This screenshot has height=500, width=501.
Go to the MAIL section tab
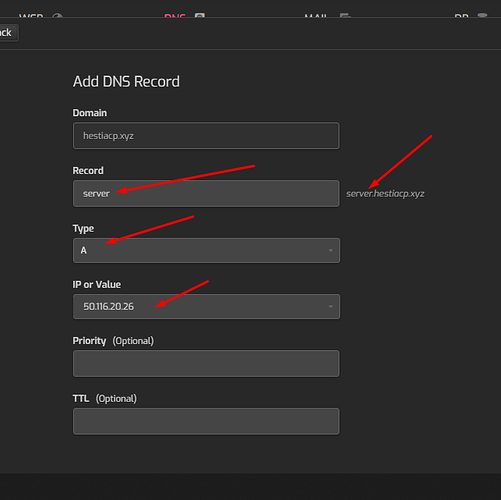point(316,15)
